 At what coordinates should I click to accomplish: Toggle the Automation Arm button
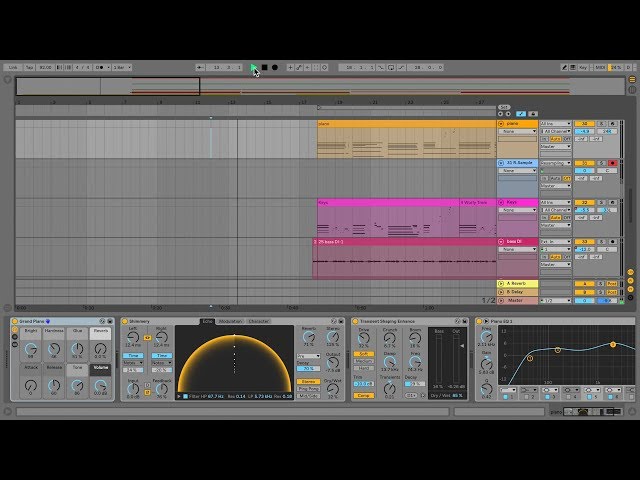click(x=299, y=67)
